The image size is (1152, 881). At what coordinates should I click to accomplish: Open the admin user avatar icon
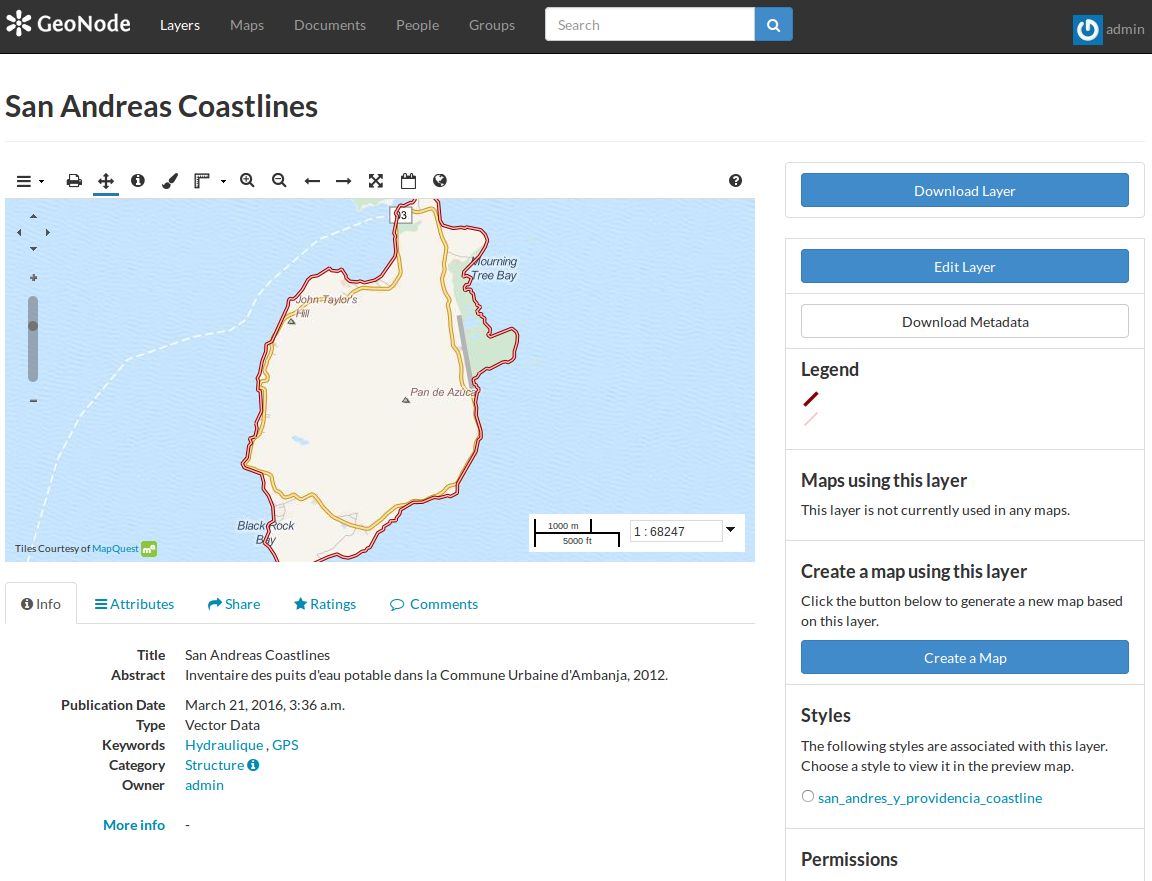(1087, 29)
